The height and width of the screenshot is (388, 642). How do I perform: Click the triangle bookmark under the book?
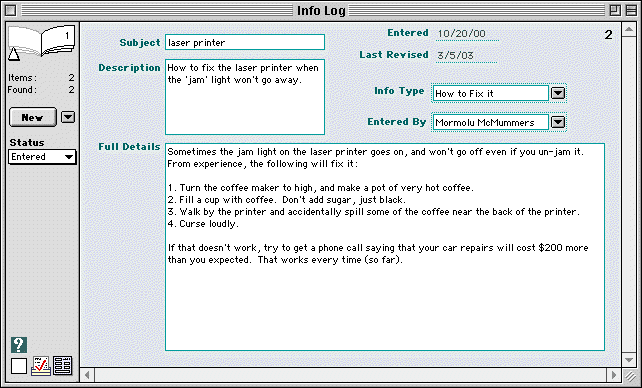pyautogui.click(x=14, y=54)
